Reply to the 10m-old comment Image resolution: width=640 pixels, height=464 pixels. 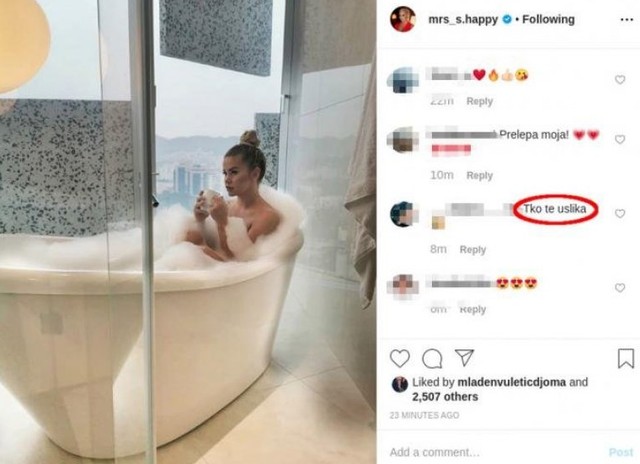(x=480, y=175)
